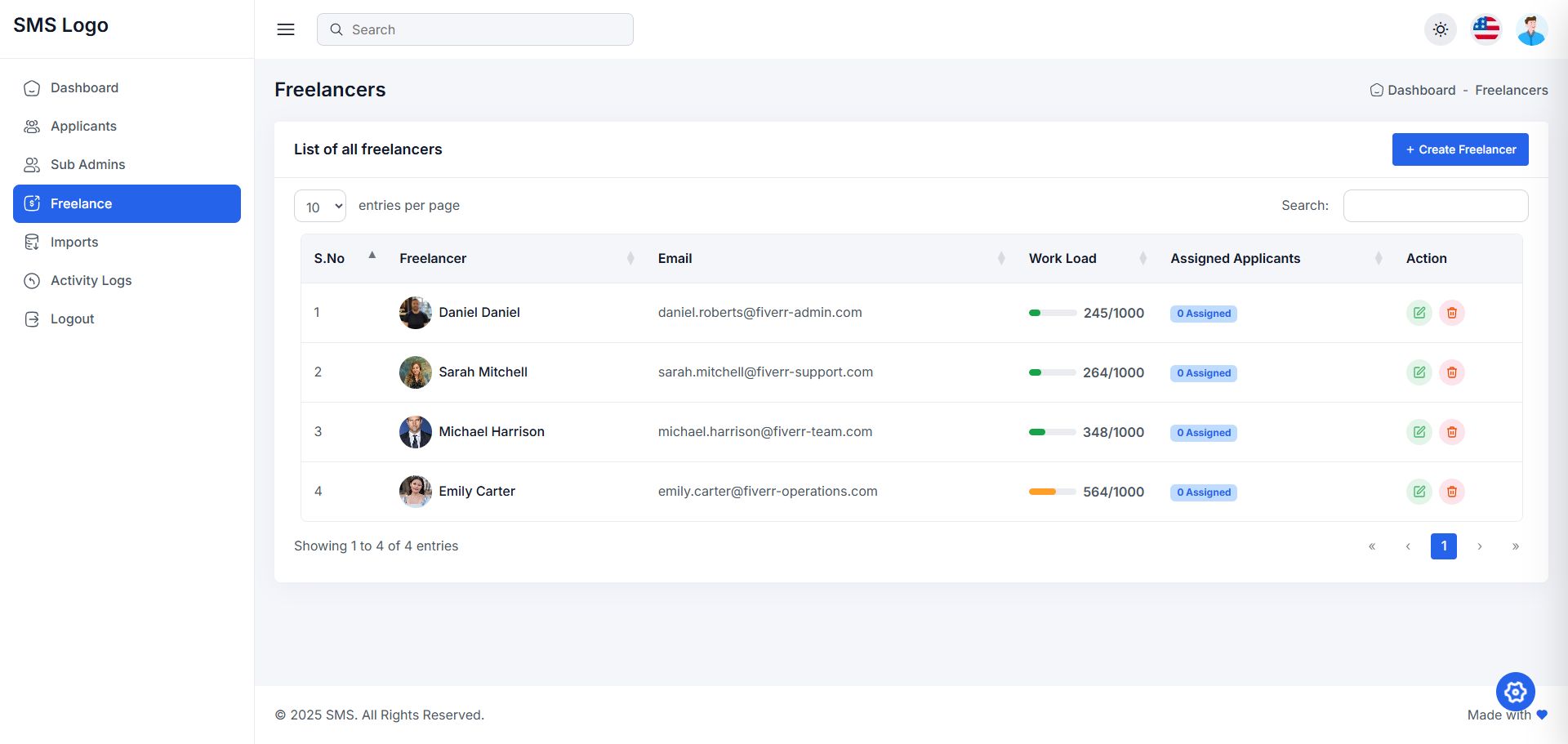The height and width of the screenshot is (744, 1568).
Task: Switch the light/dark theme mode
Action: pyautogui.click(x=1441, y=29)
